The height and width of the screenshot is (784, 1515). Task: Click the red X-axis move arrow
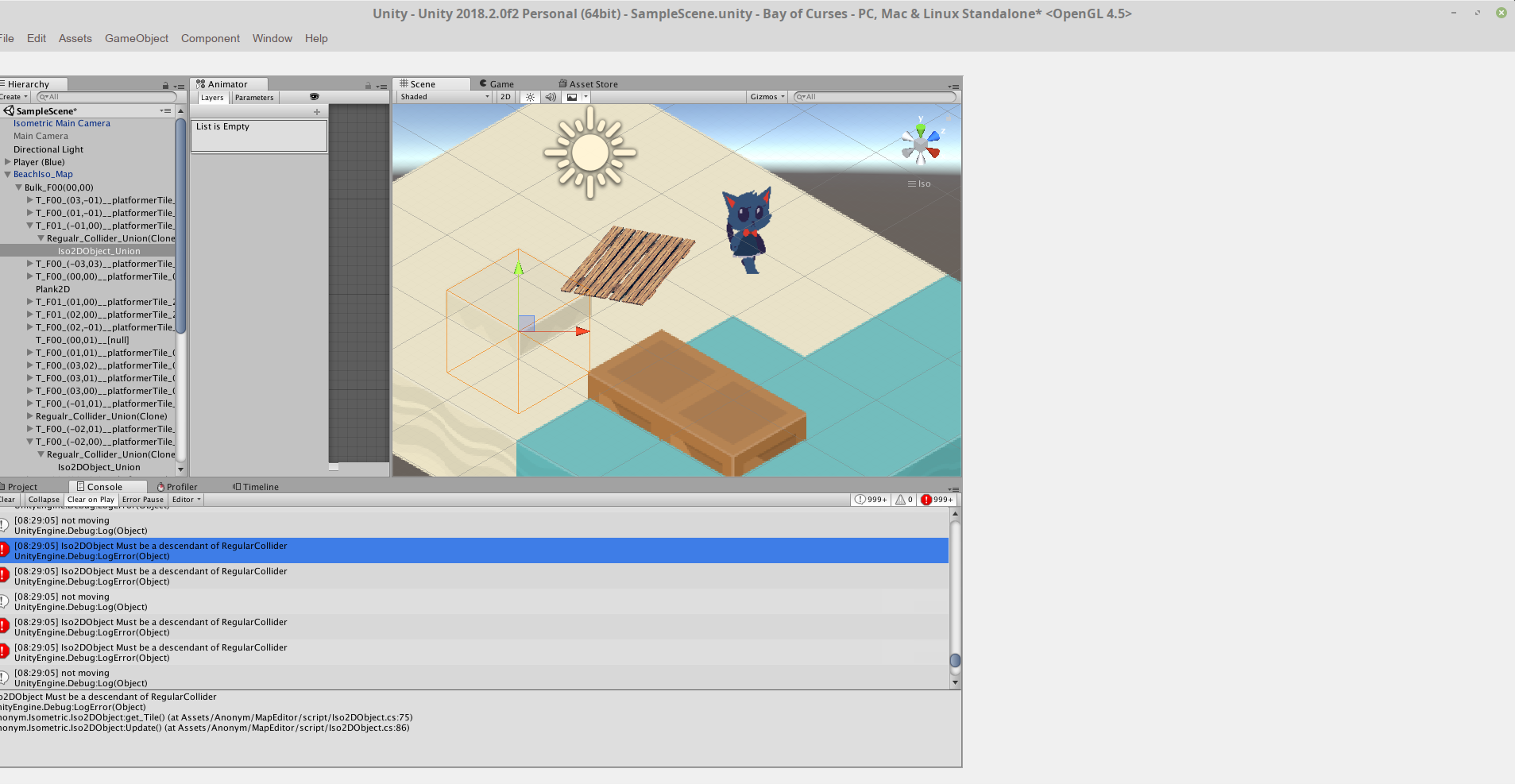click(582, 331)
